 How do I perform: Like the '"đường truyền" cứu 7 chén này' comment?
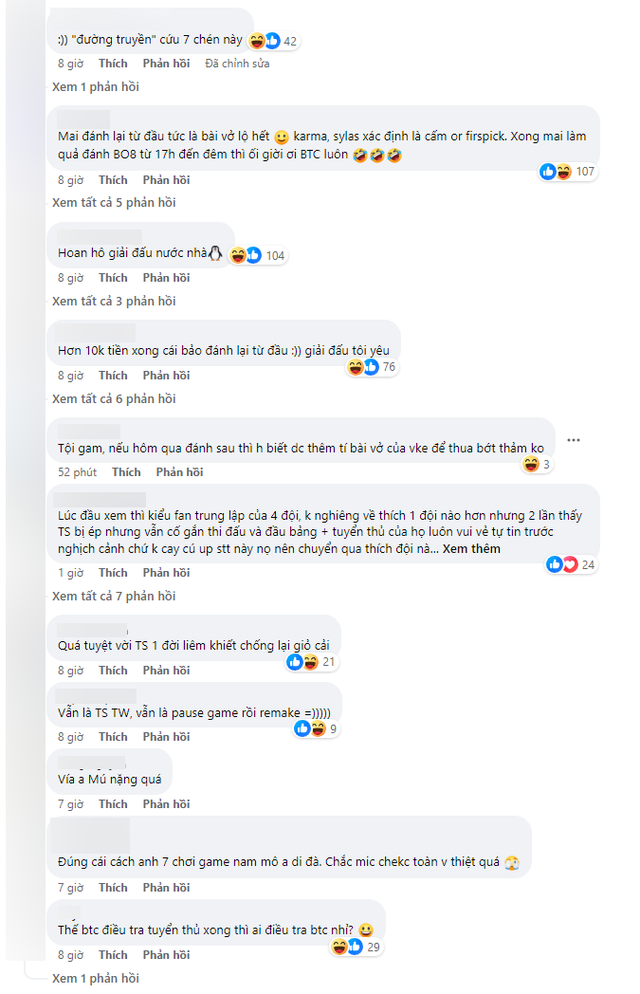(113, 64)
